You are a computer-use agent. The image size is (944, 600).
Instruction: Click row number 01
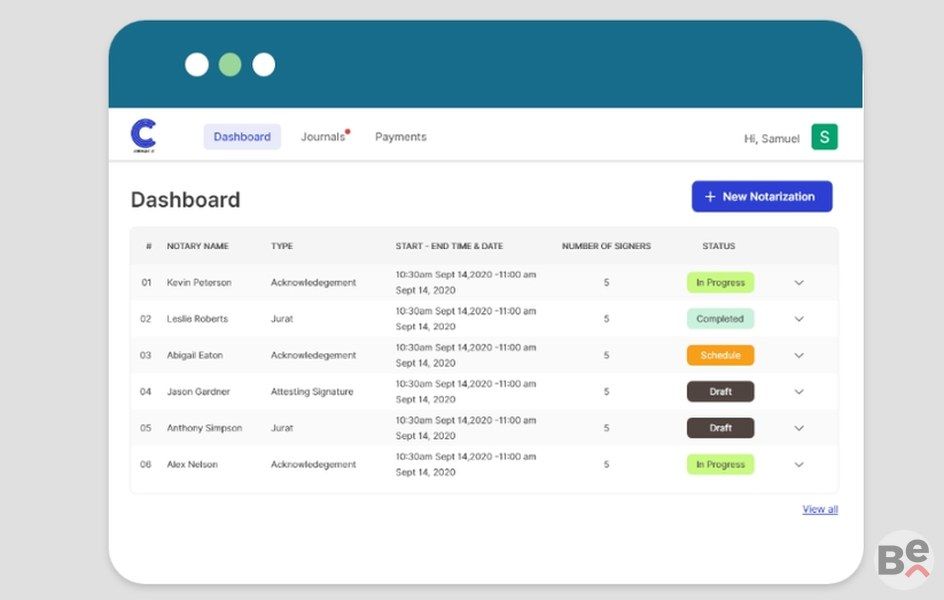coord(146,282)
